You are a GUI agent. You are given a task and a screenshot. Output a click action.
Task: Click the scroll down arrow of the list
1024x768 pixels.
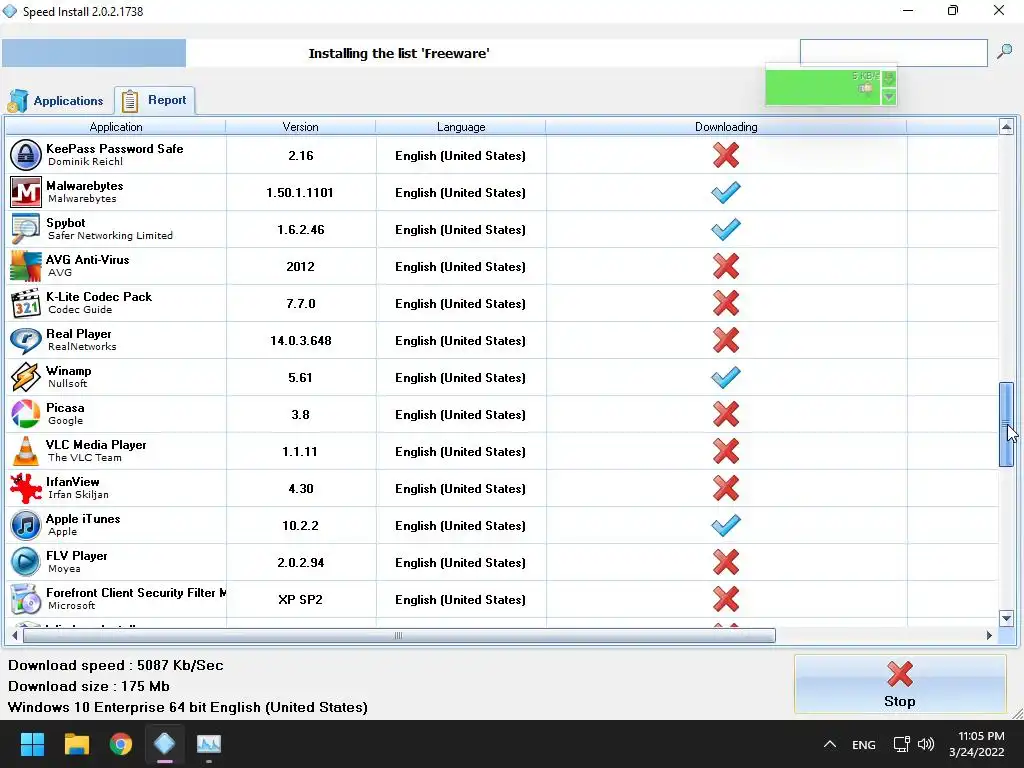(1006, 618)
